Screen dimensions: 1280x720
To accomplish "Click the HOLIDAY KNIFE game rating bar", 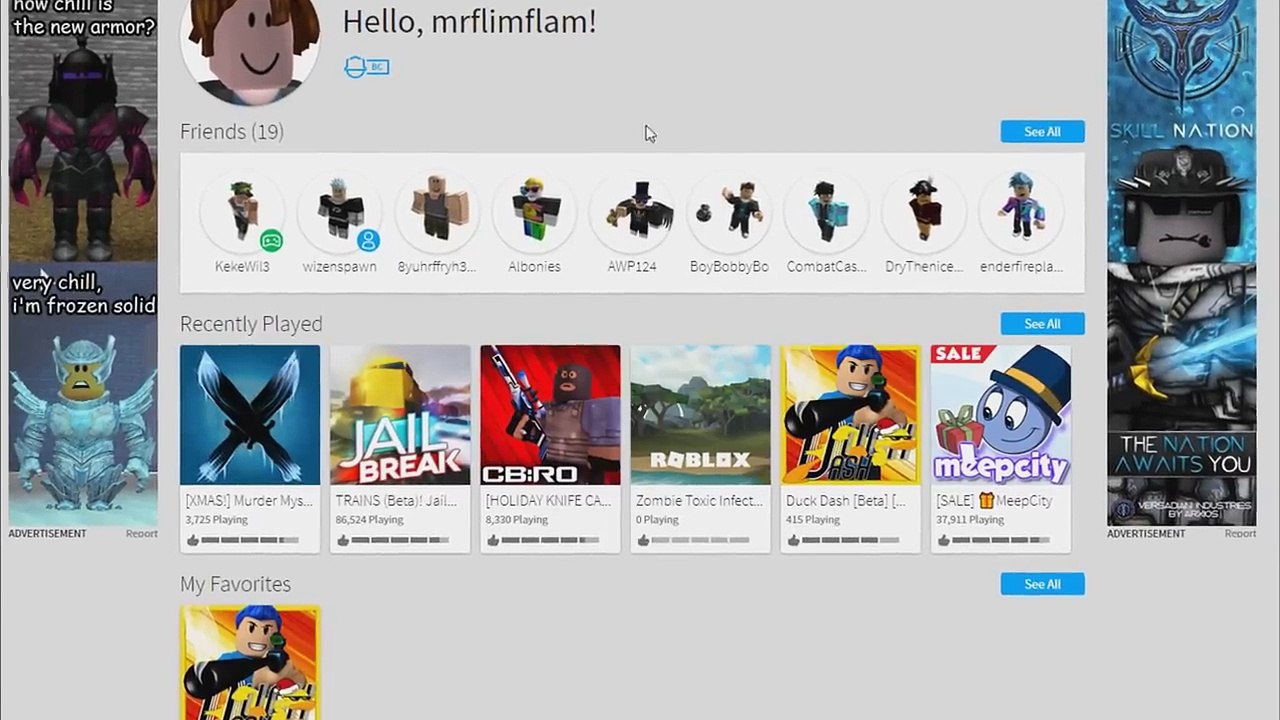I will [x=551, y=540].
